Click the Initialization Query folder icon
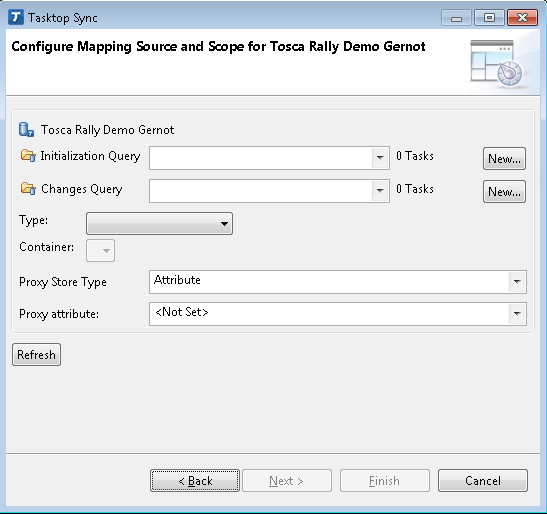Image resolution: width=547 pixels, height=514 pixels. pyautogui.click(x=28, y=155)
